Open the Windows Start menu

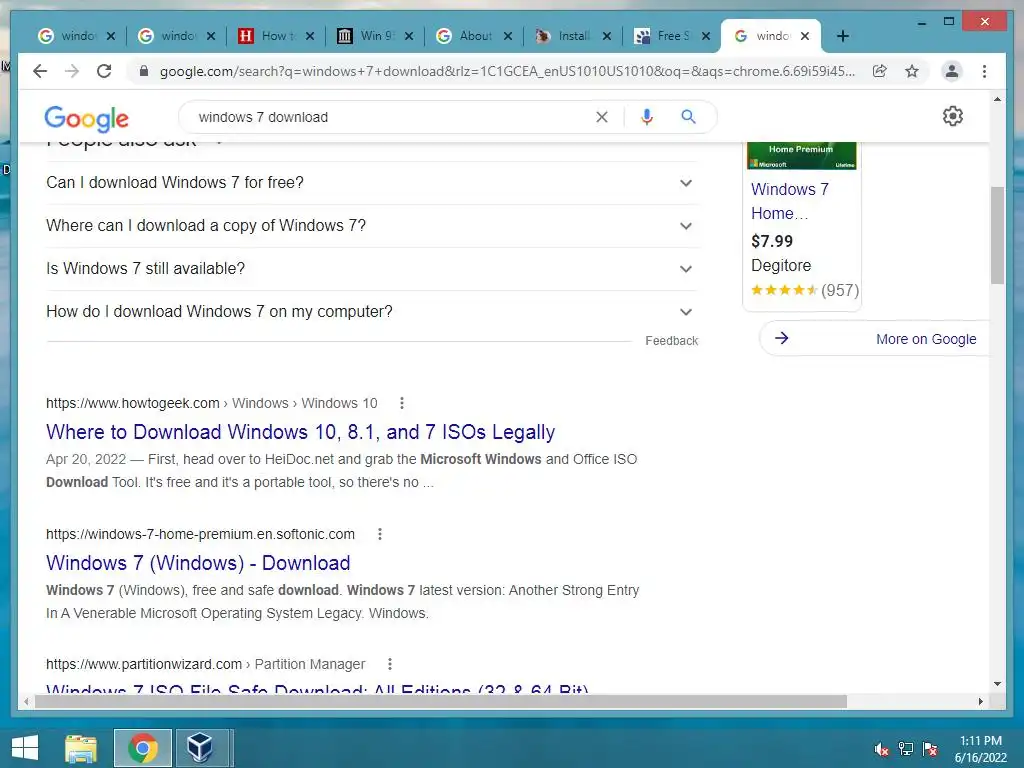point(25,748)
